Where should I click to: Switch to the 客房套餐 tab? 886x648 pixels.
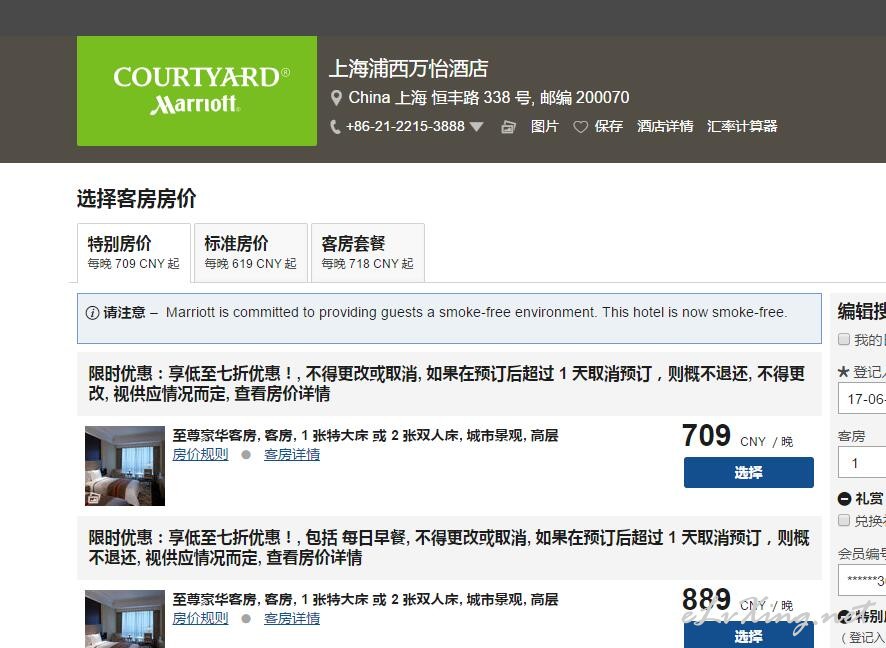[x=368, y=253]
